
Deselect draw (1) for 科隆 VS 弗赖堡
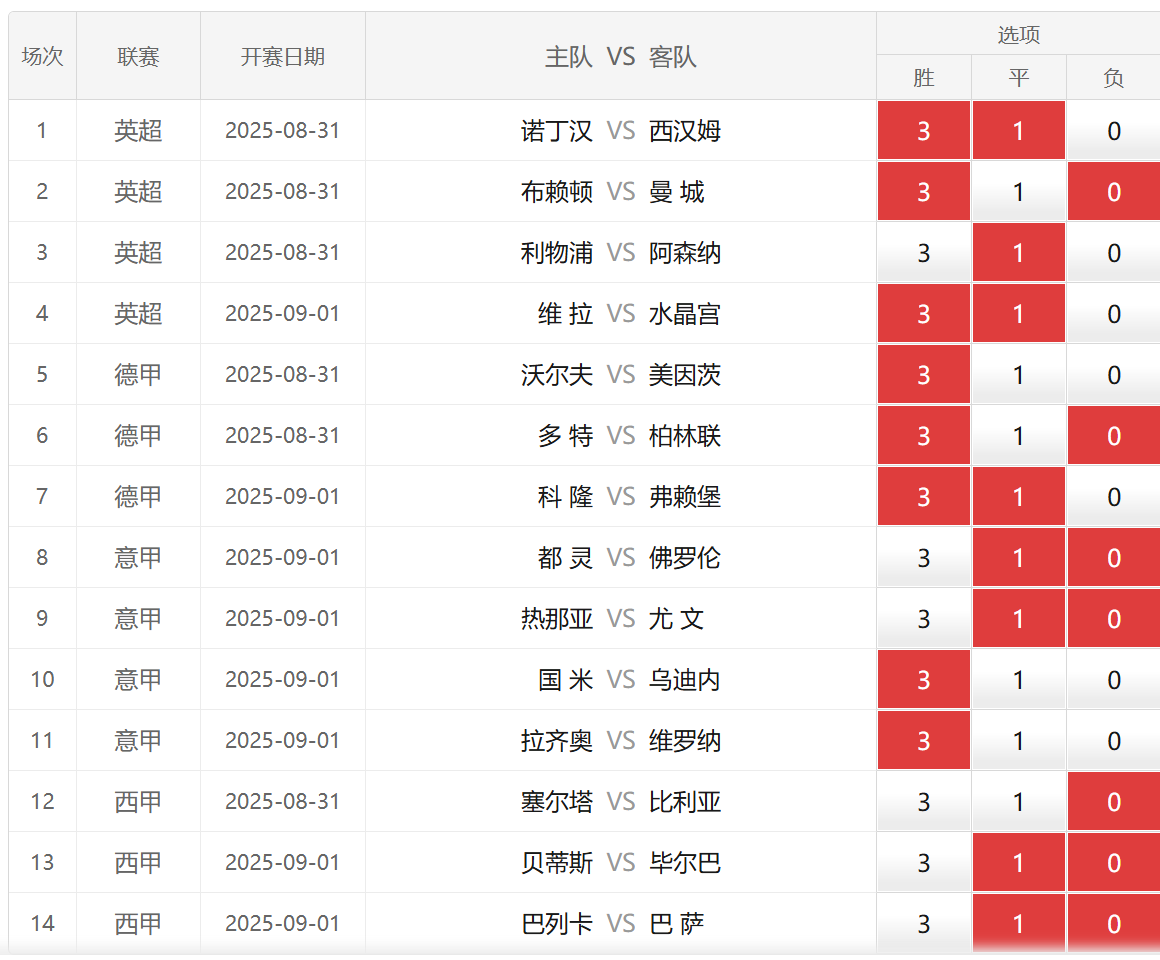click(x=1019, y=497)
